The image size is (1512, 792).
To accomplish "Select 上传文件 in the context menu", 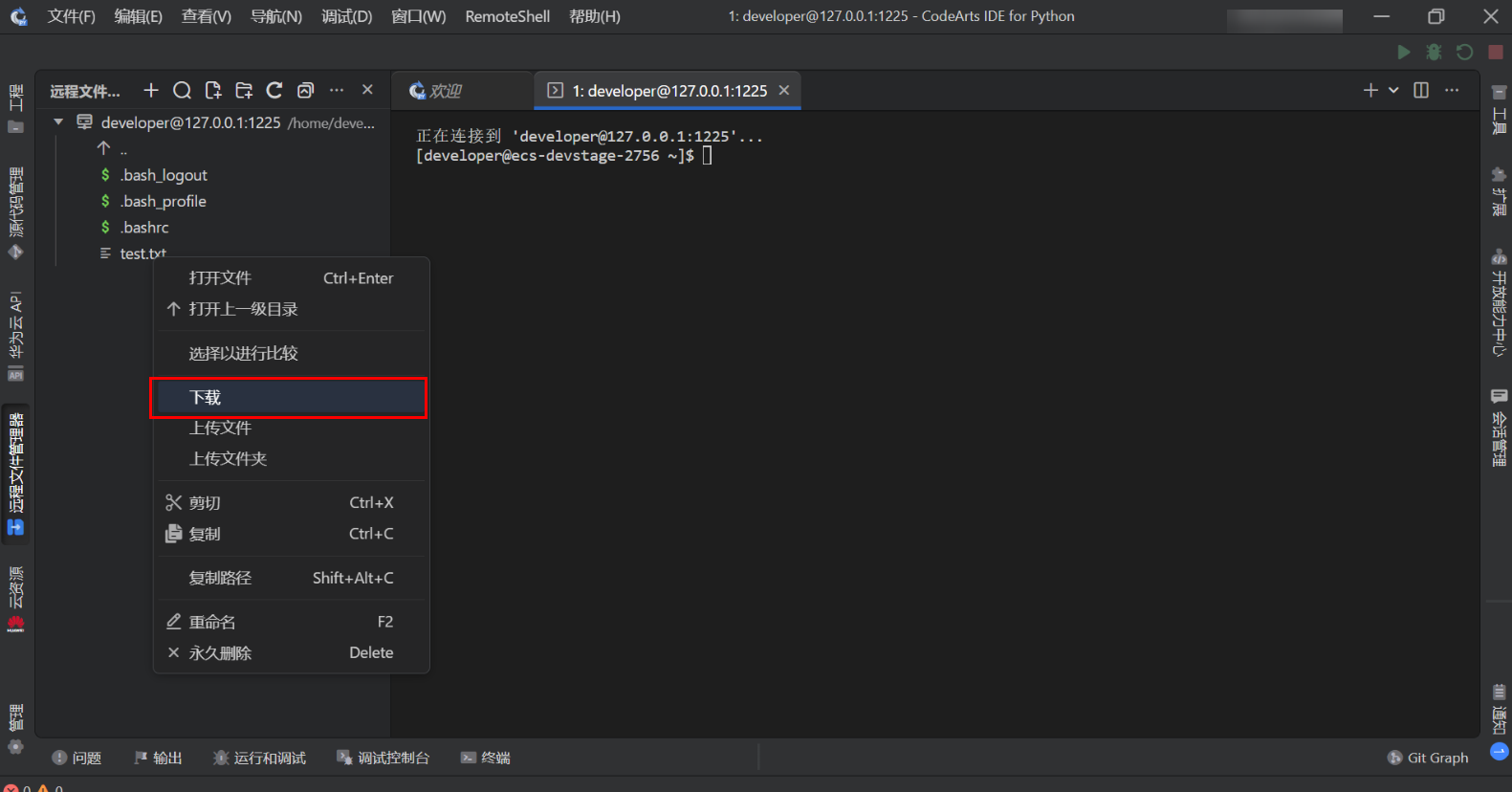I will click(291, 428).
